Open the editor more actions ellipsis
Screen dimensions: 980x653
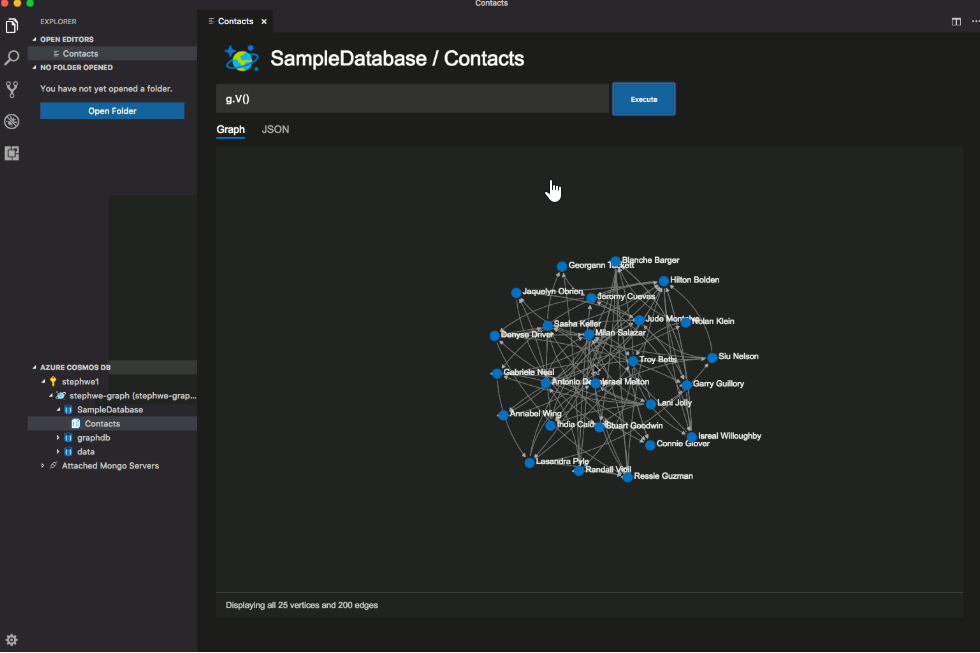pos(975,21)
